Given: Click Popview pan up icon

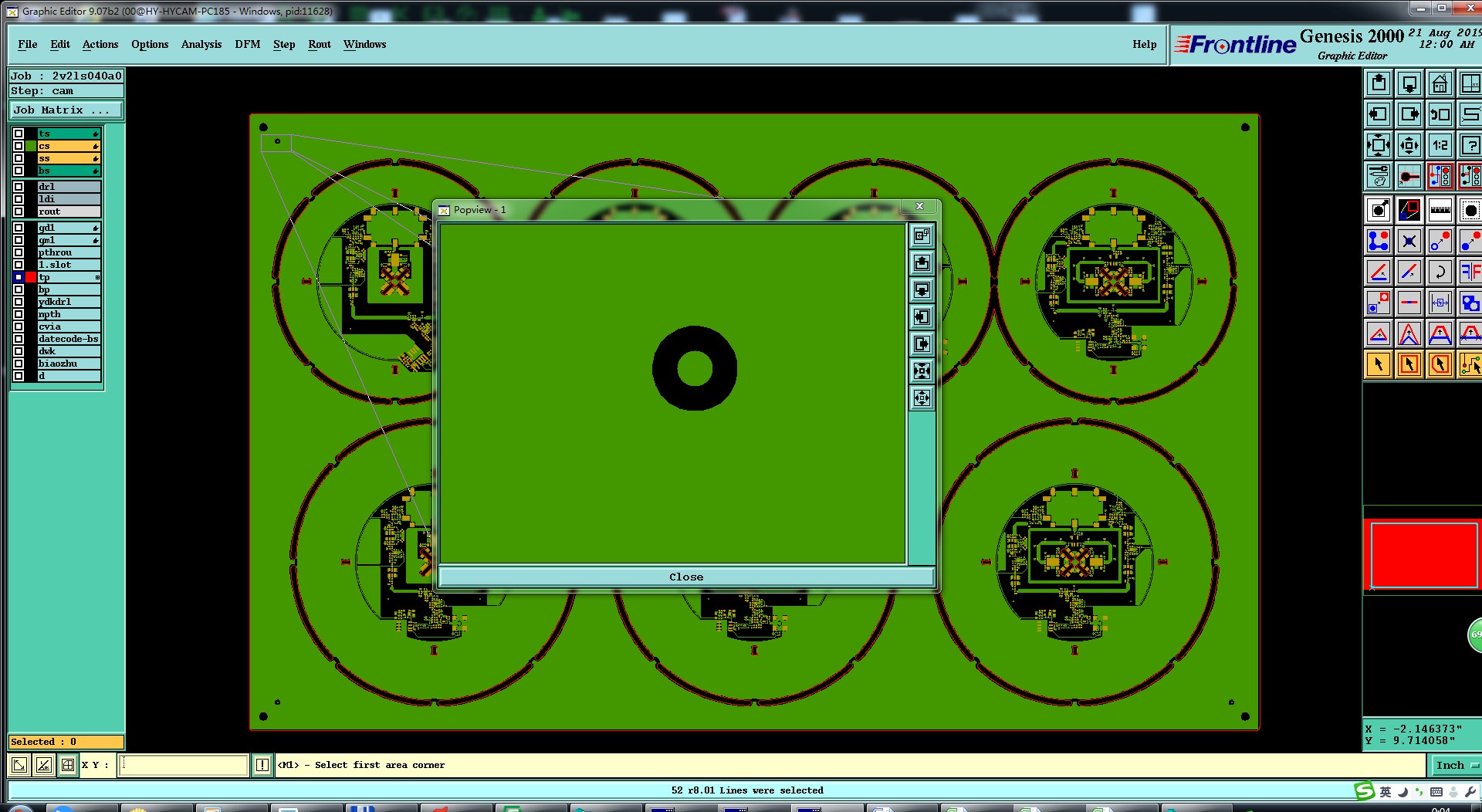Looking at the screenshot, I should coord(922,262).
